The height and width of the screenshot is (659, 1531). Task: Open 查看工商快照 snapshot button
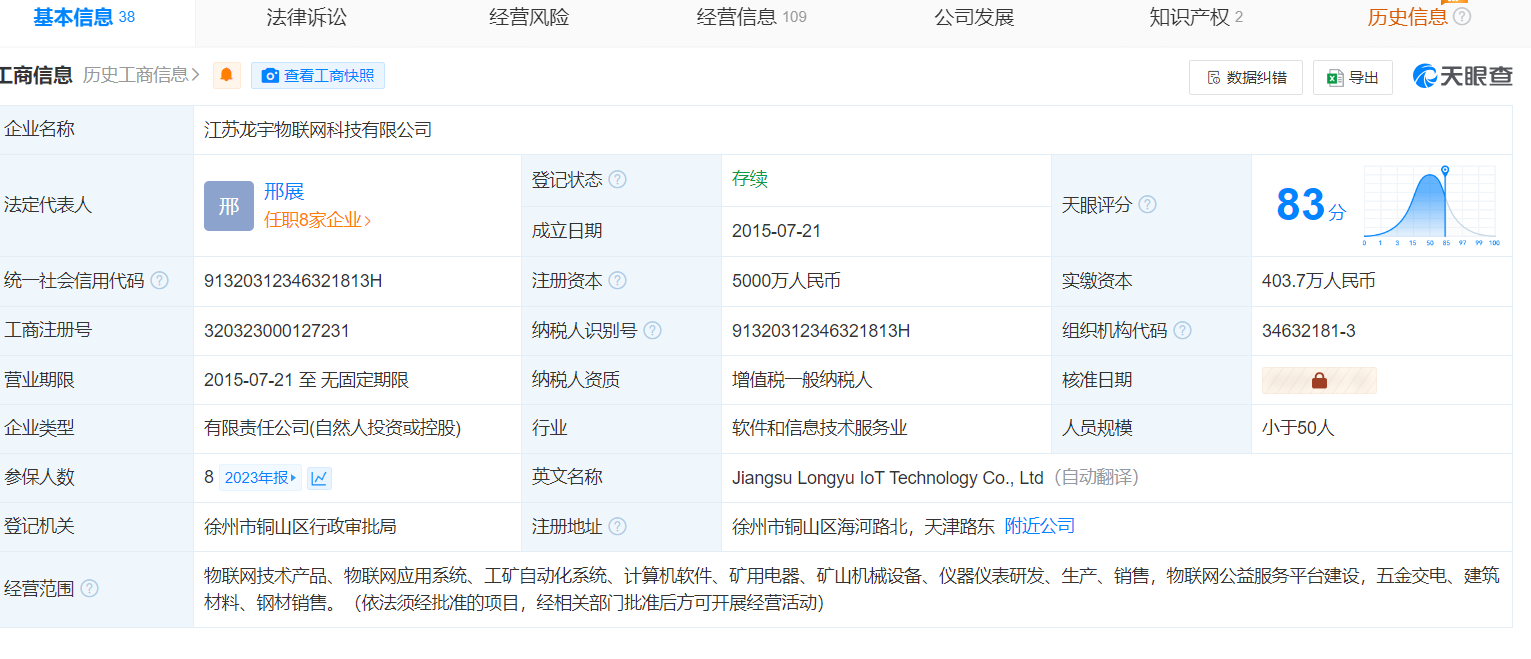(x=318, y=76)
